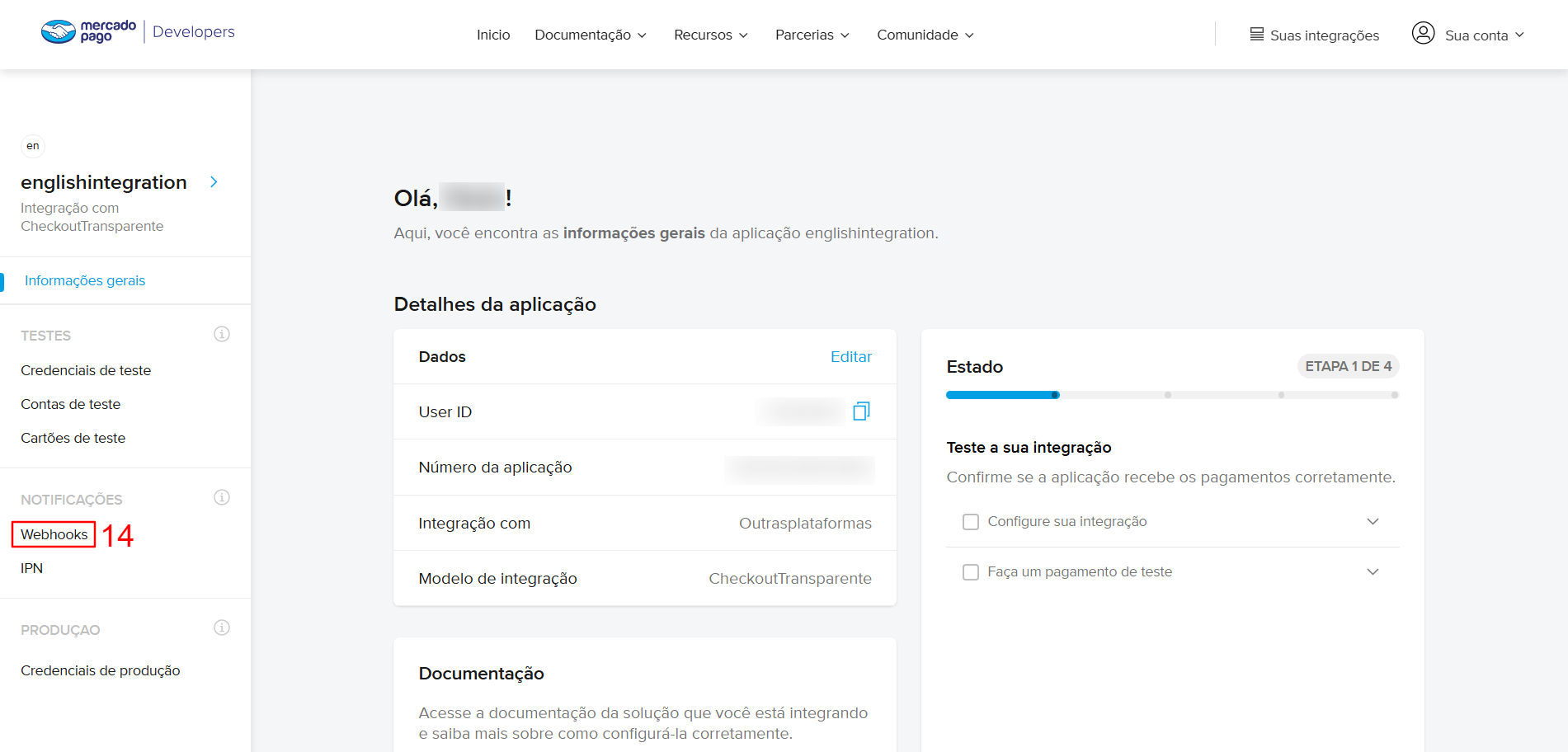Open the IPN notifications page
1568x752 pixels.
click(x=32, y=568)
